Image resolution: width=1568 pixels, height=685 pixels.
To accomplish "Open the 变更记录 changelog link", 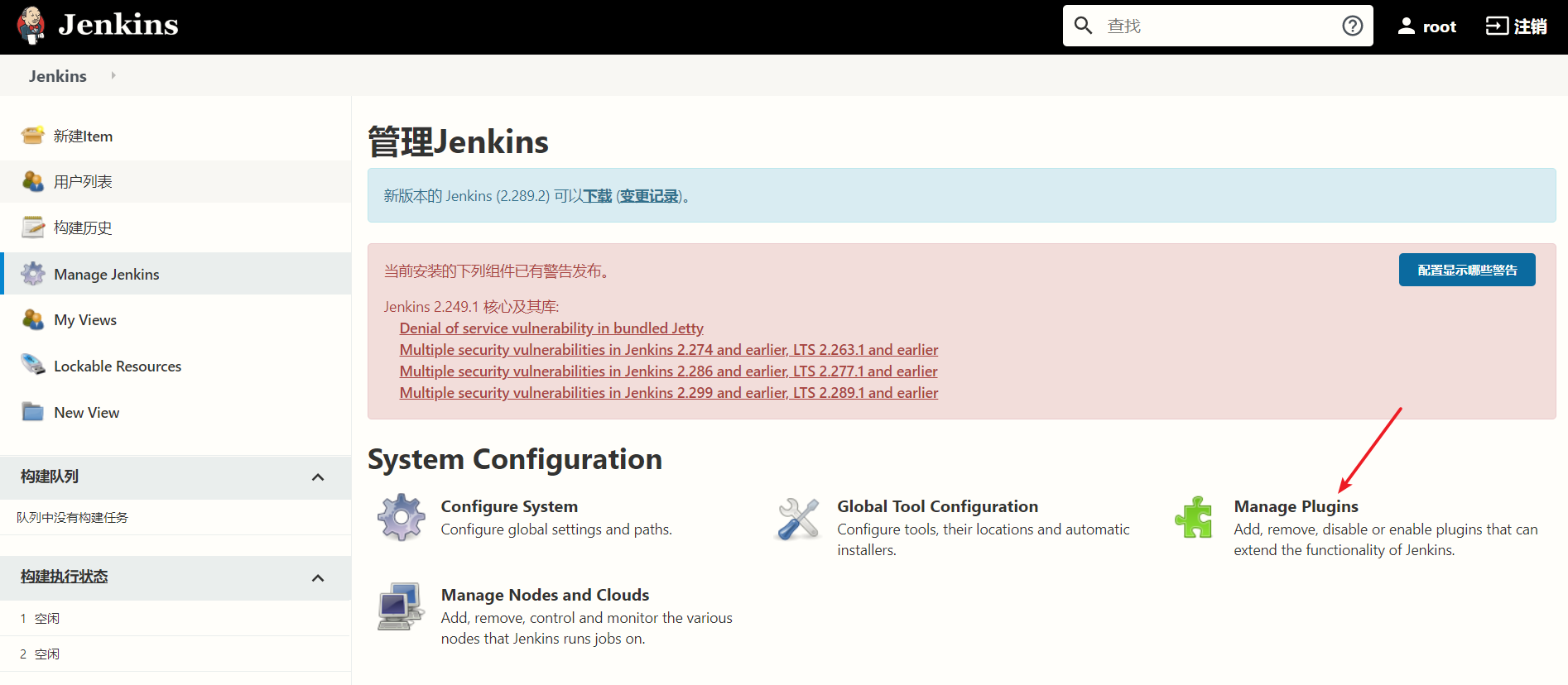I will click(x=649, y=196).
